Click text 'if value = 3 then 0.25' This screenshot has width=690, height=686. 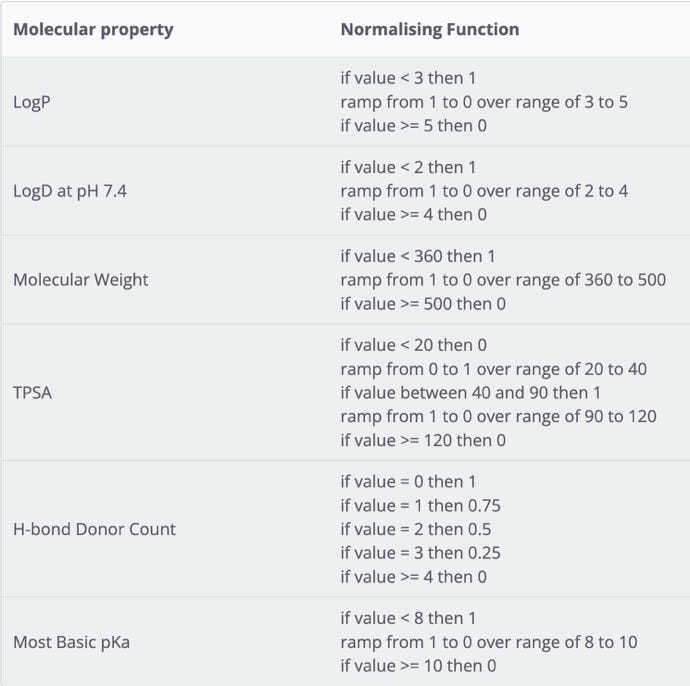(x=421, y=553)
